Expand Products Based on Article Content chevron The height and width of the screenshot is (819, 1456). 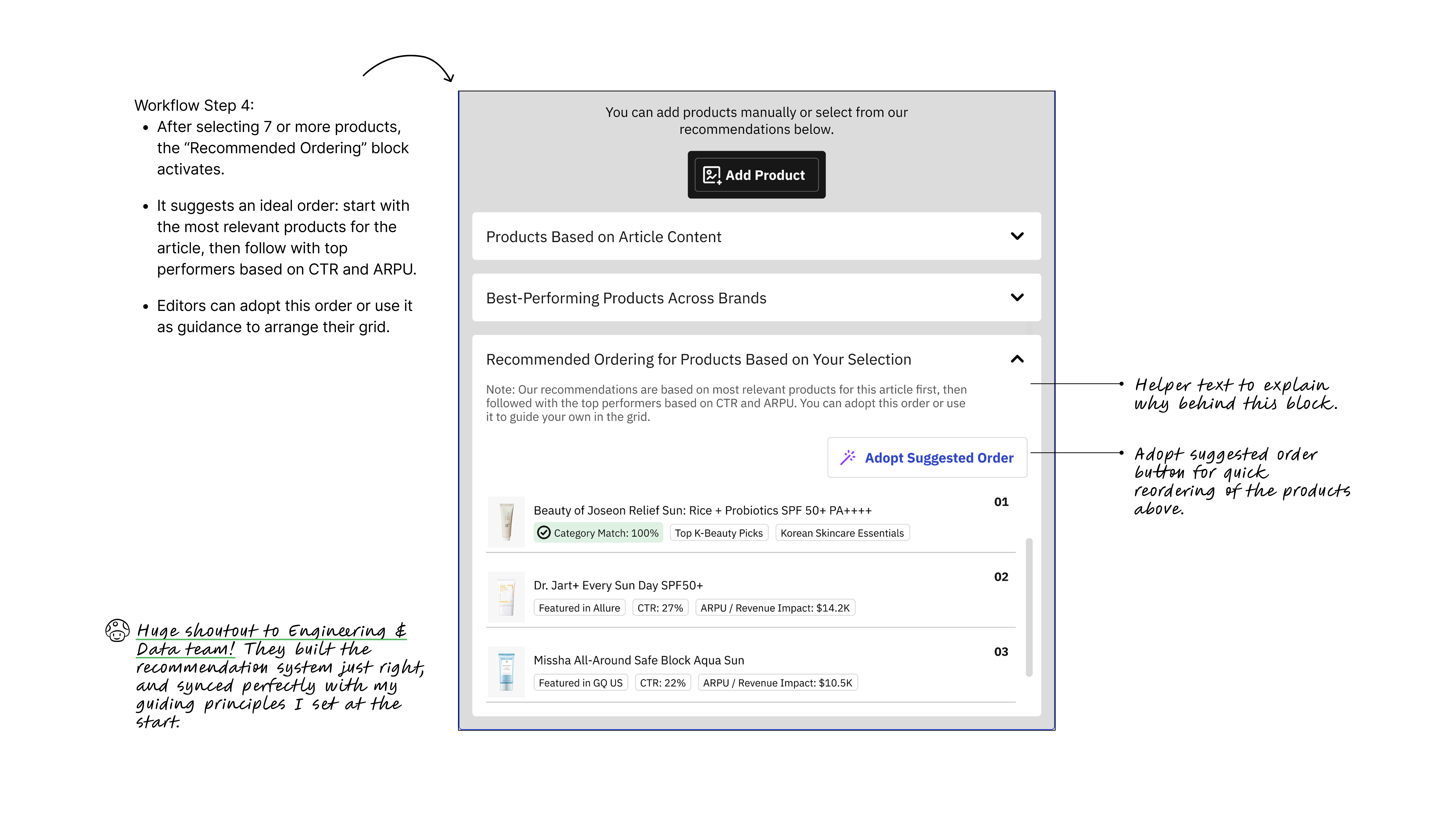click(x=1017, y=236)
